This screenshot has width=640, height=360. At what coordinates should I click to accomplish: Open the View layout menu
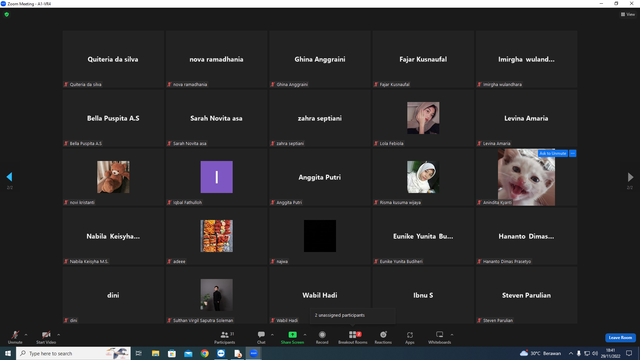(x=628, y=14)
